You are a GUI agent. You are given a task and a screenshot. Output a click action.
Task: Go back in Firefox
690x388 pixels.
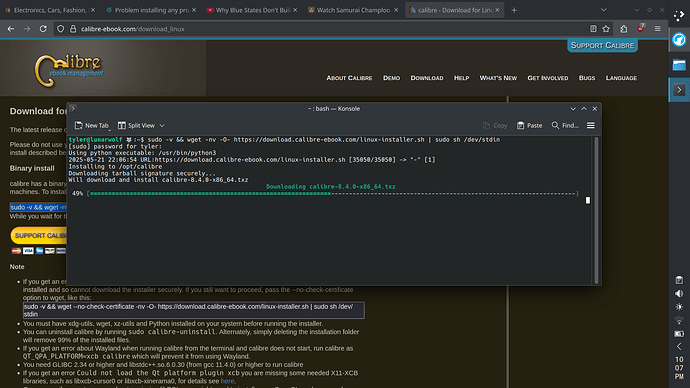pyautogui.click(x=11, y=29)
